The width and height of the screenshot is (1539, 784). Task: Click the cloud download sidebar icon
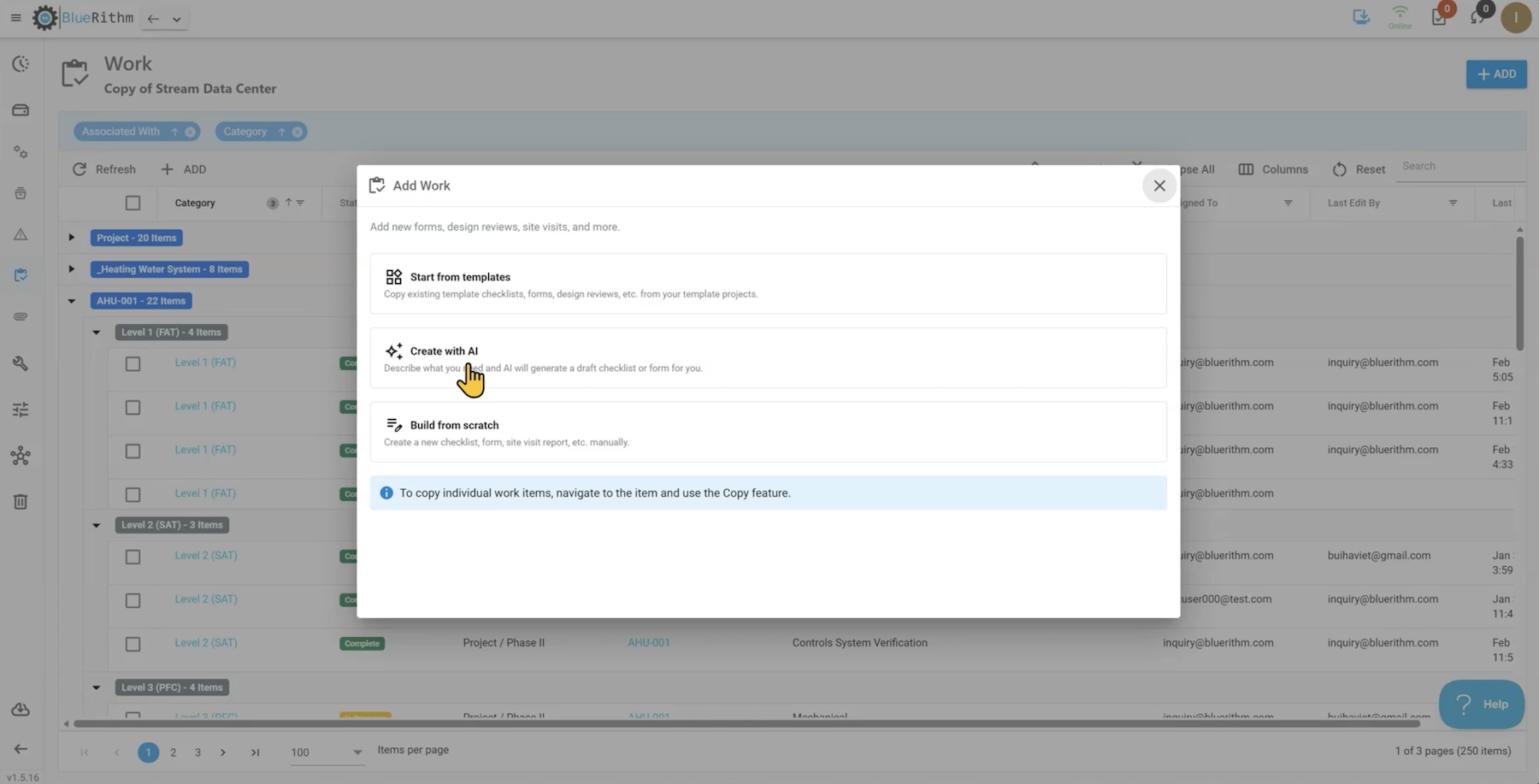[x=21, y=710]
